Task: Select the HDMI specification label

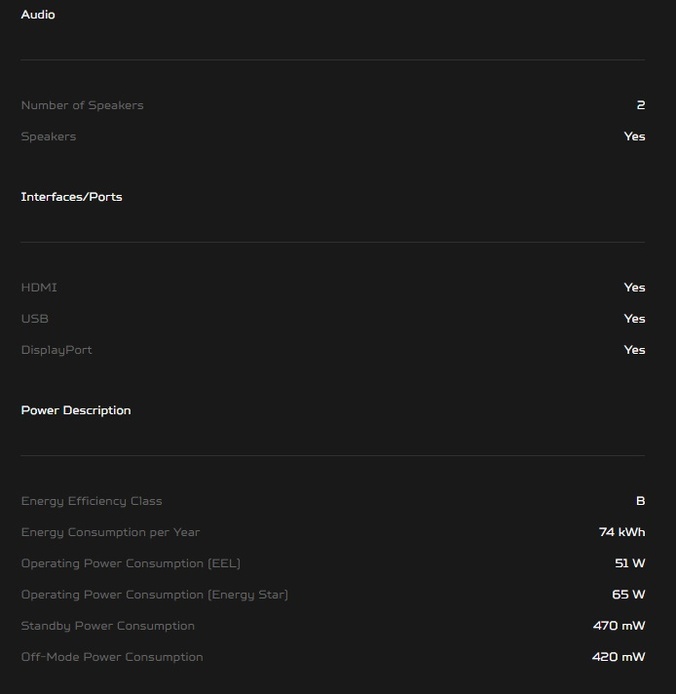Action: [39, 288]
